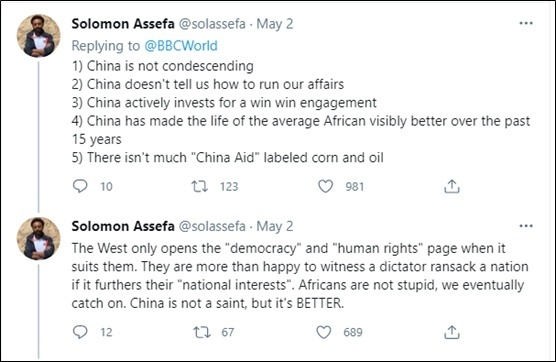
Task: Retweet the second tweet with 67 retweets
Action: pos(201,332)
